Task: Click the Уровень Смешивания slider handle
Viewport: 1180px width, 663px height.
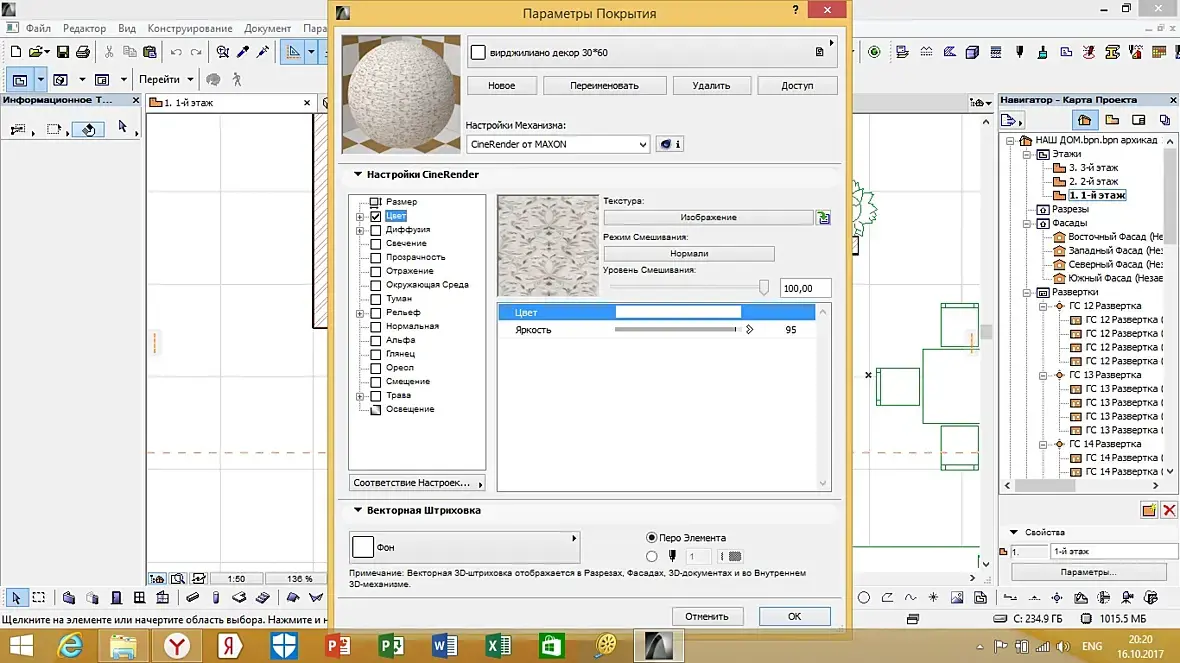Action: tap(764, 288)
